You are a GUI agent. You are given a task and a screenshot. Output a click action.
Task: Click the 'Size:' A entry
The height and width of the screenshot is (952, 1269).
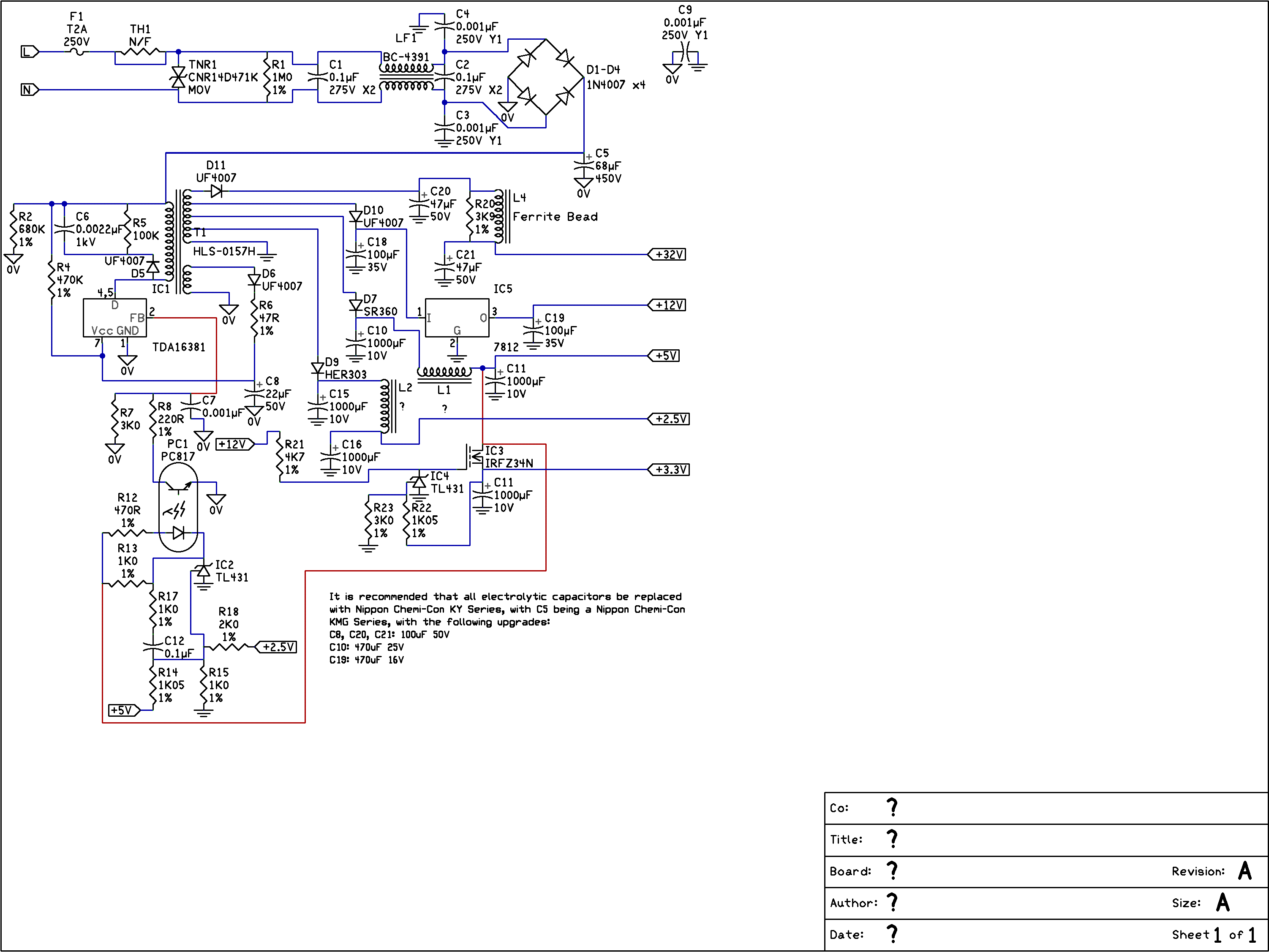click(1201, 903)
